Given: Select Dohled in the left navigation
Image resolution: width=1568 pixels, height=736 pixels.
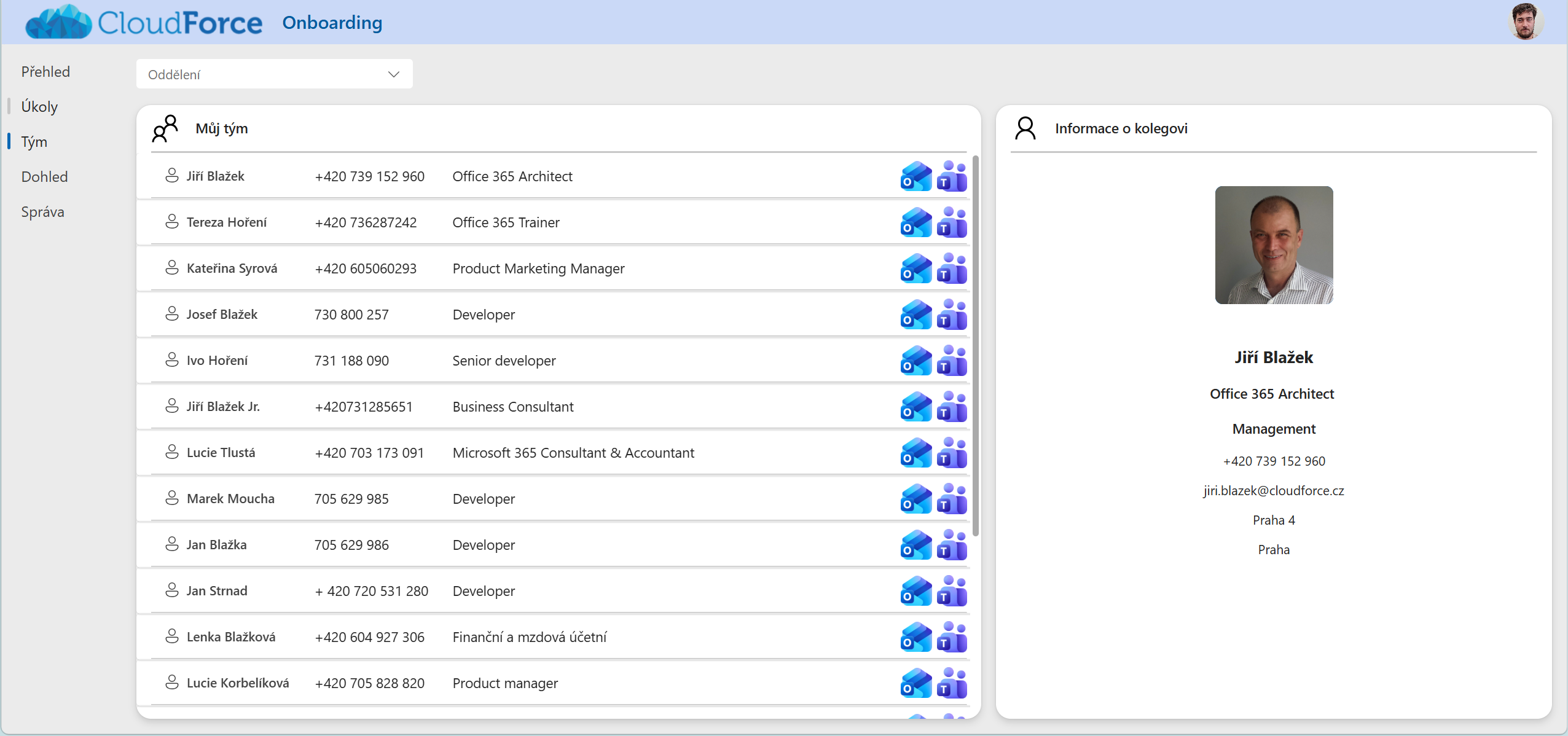Looking at the screenshot, I should pos(44,177).
